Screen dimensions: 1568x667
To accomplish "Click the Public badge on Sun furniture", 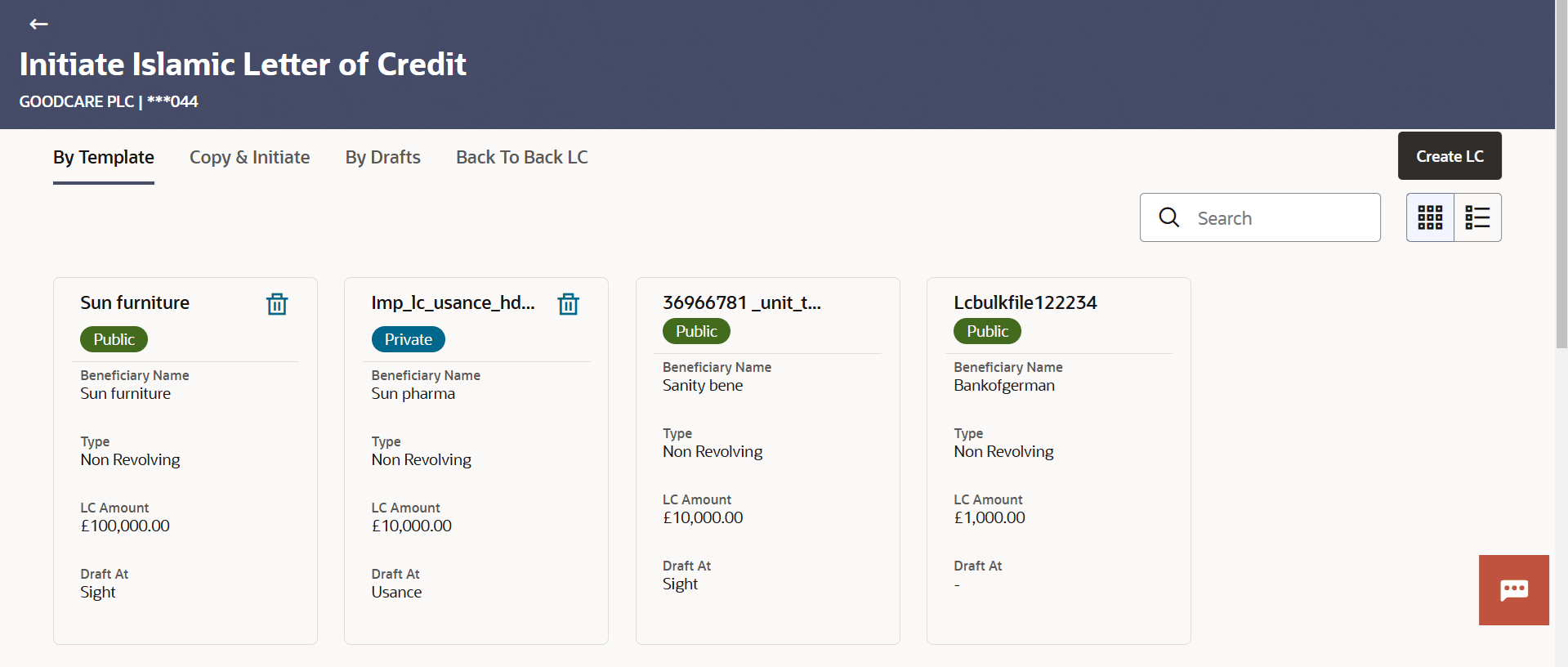I will (114, 339).
